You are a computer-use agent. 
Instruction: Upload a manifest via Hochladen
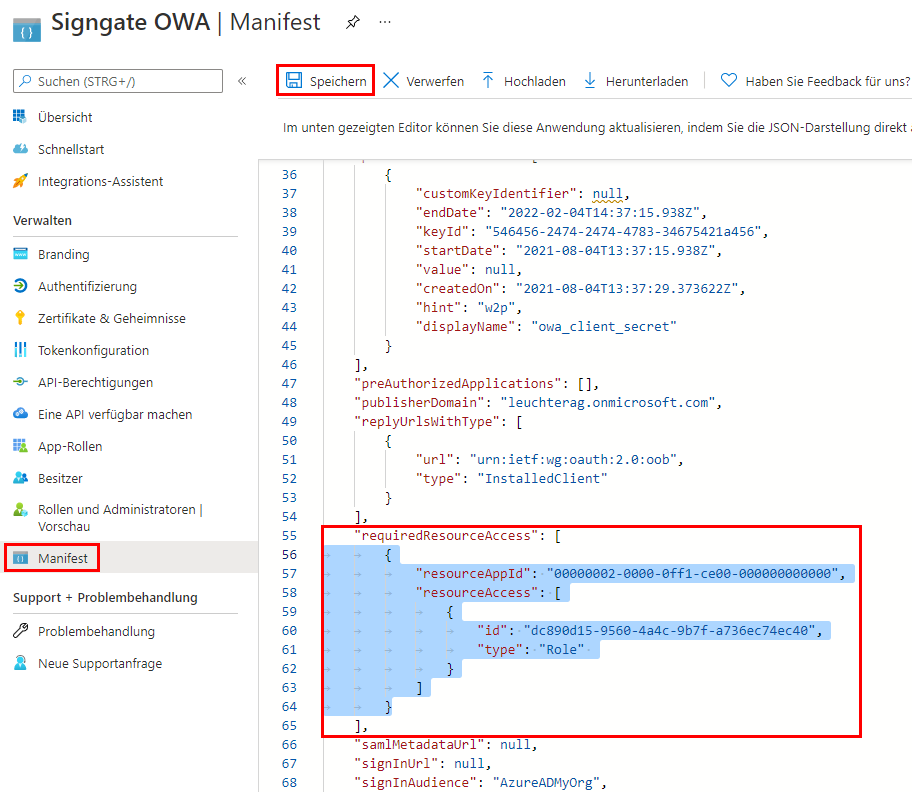[x=523, y=81]
